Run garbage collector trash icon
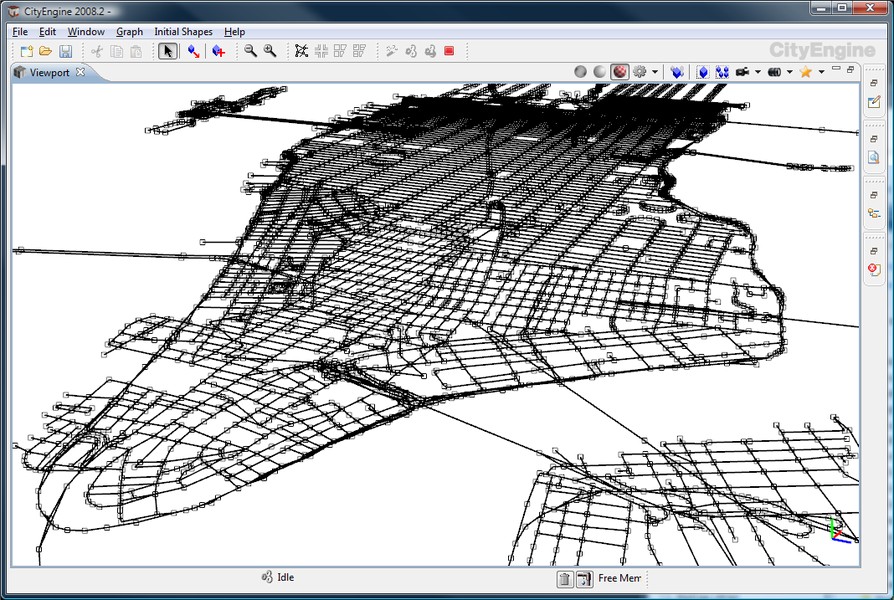894x600 pixels. pyautogui.click(x=565, y=579)
